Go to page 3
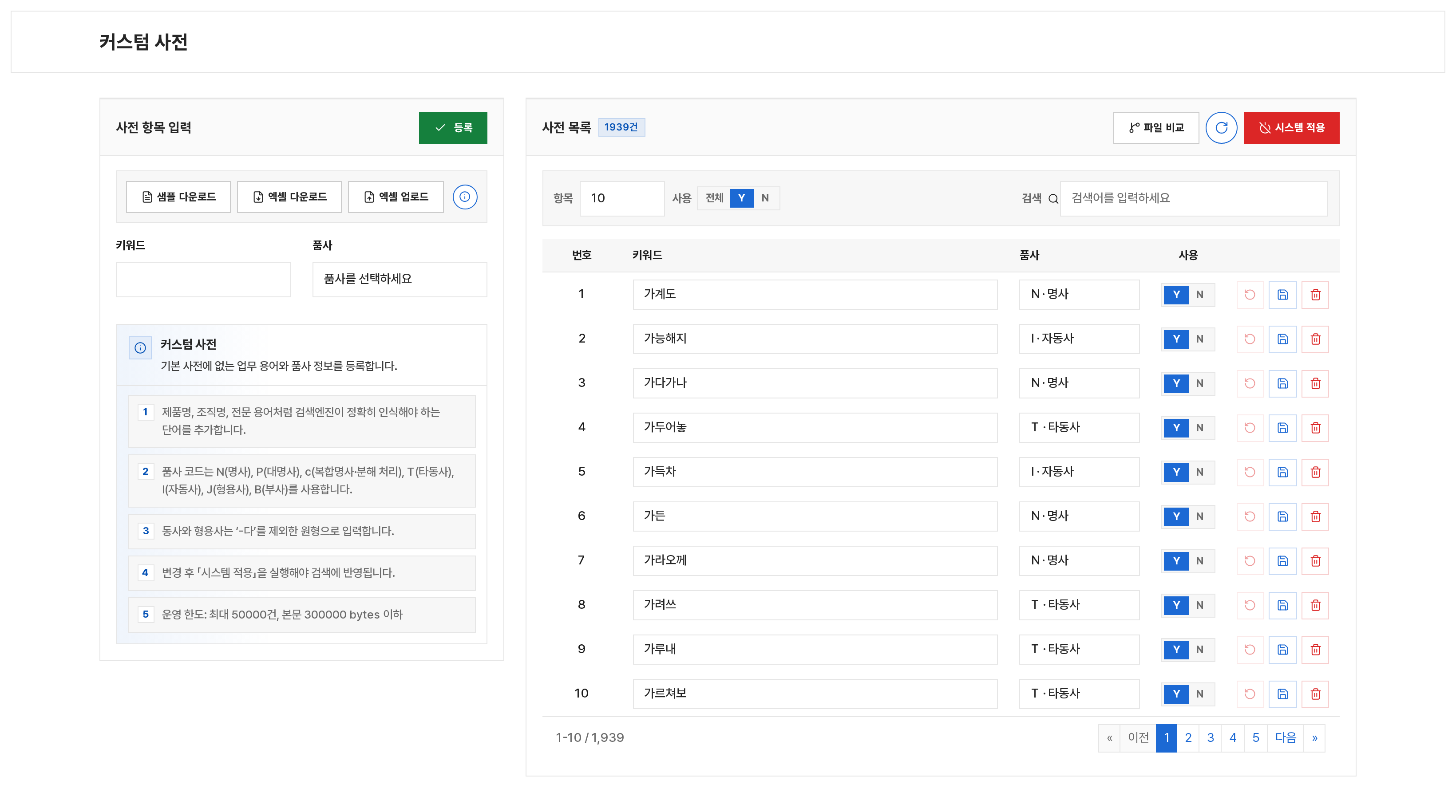1456x812 pixels. [x=1210, y=738]
